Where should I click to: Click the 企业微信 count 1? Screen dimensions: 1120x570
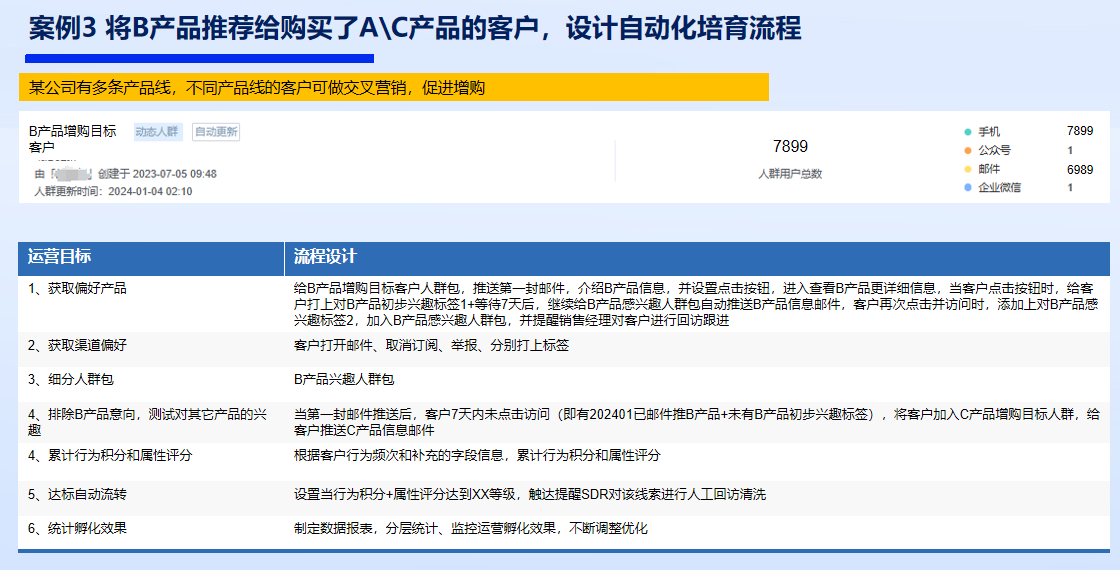[x=1070, y=188]
